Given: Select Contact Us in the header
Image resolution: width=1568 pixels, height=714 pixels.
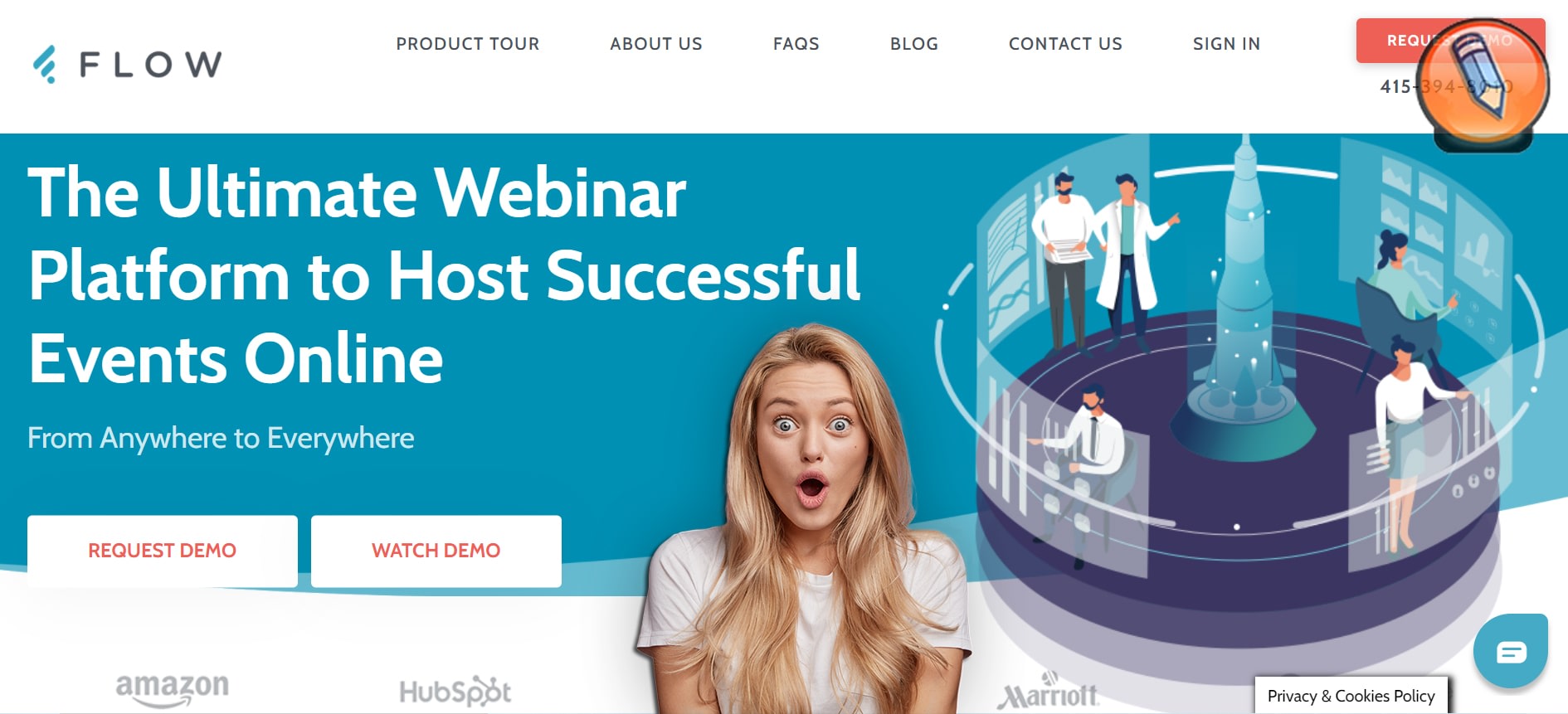Looking at the screenshot, I should click(1065, 44).
